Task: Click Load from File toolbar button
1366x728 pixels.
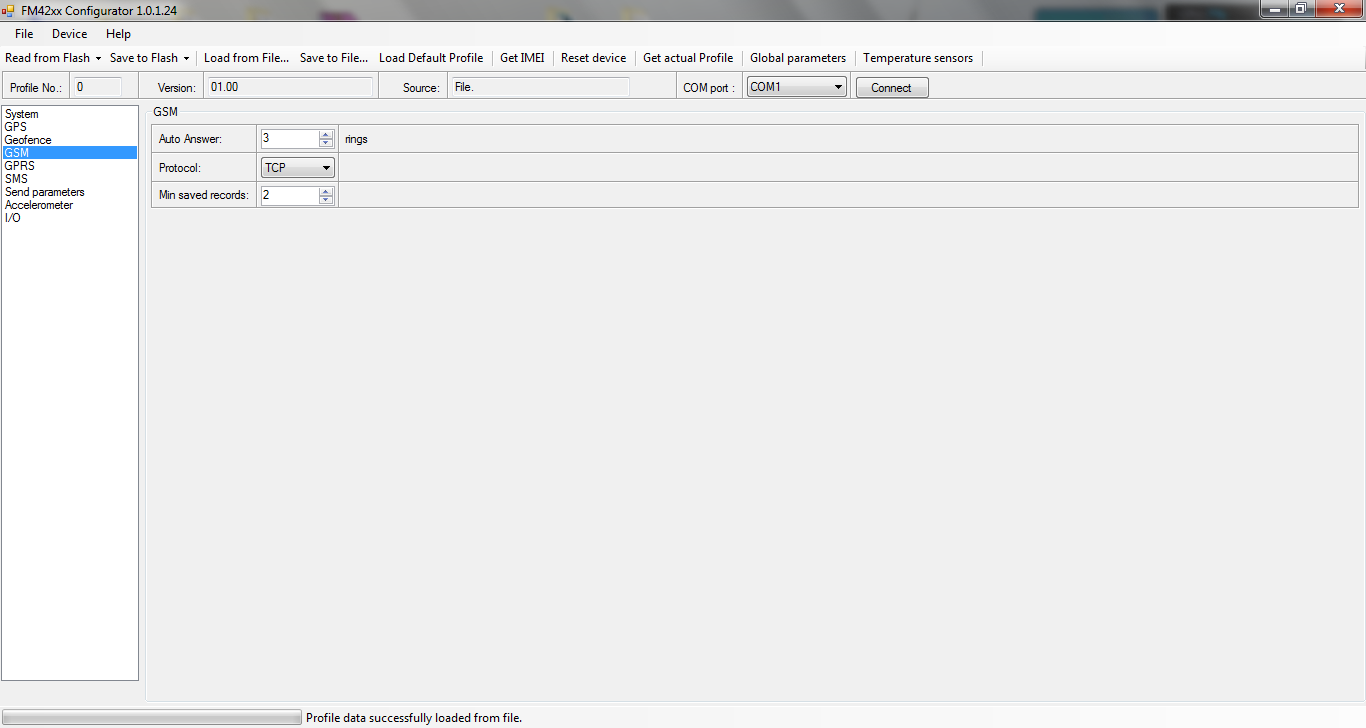Action: point(246,58)
